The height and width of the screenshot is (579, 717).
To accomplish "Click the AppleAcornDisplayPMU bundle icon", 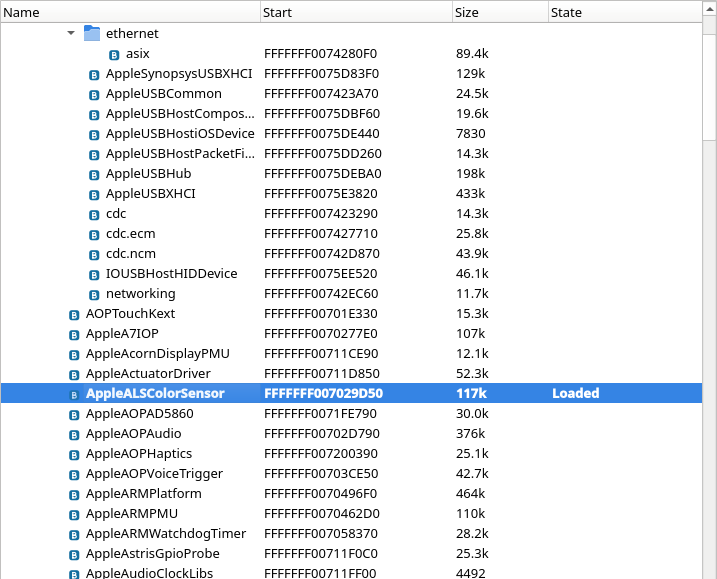I will pyautogui.click(x=74, y=355).
